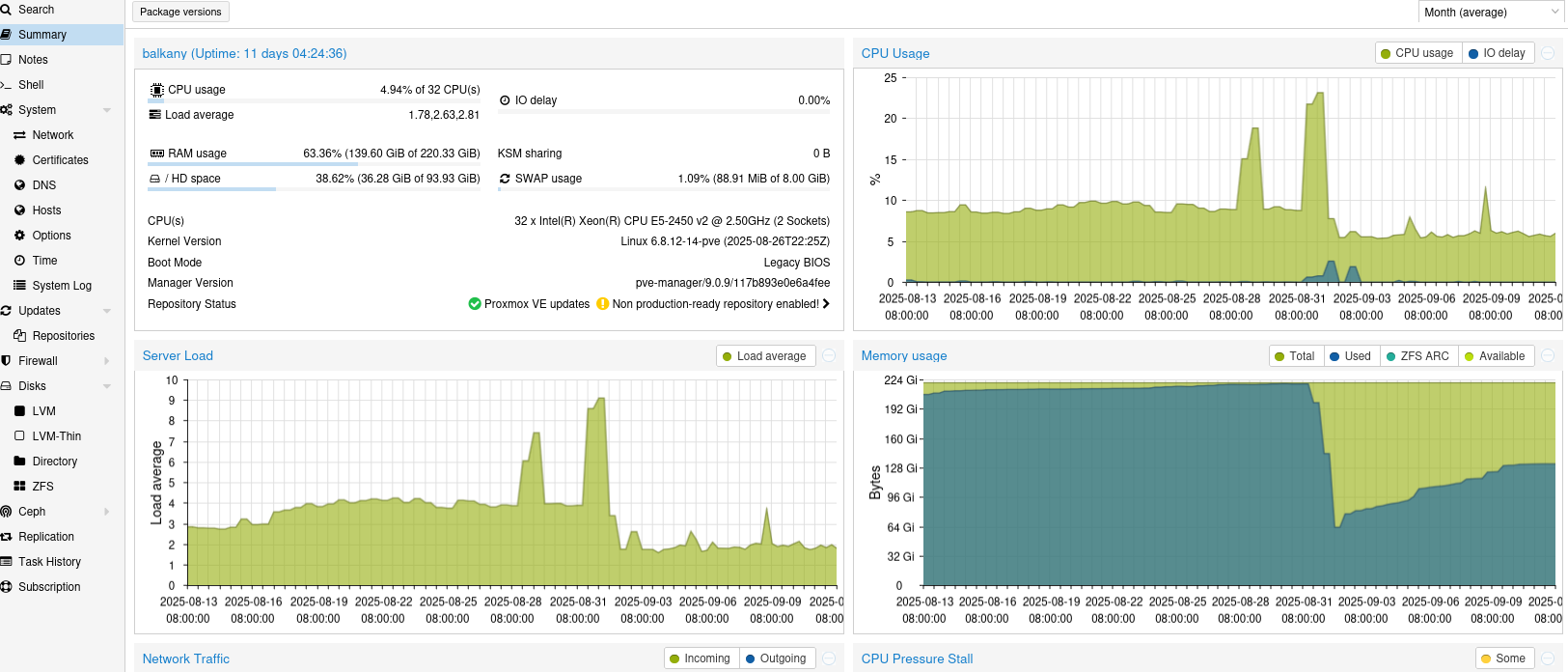The width and height of the screenshot is (1568, 672).
Task: Open the Month (average) timeframe dropdown
Action: 1491,13
